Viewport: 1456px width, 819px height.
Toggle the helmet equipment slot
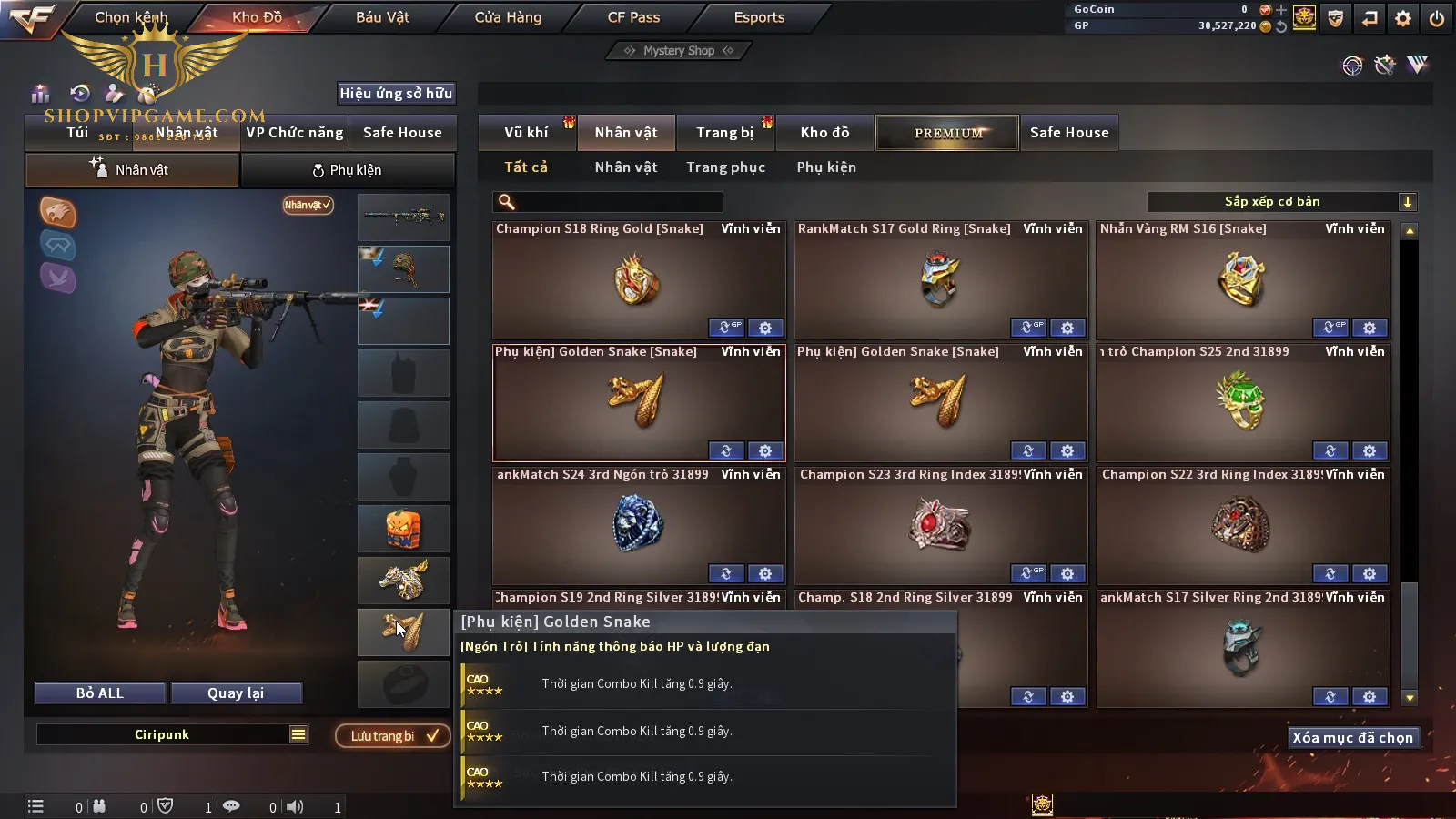tap(403, 269)
